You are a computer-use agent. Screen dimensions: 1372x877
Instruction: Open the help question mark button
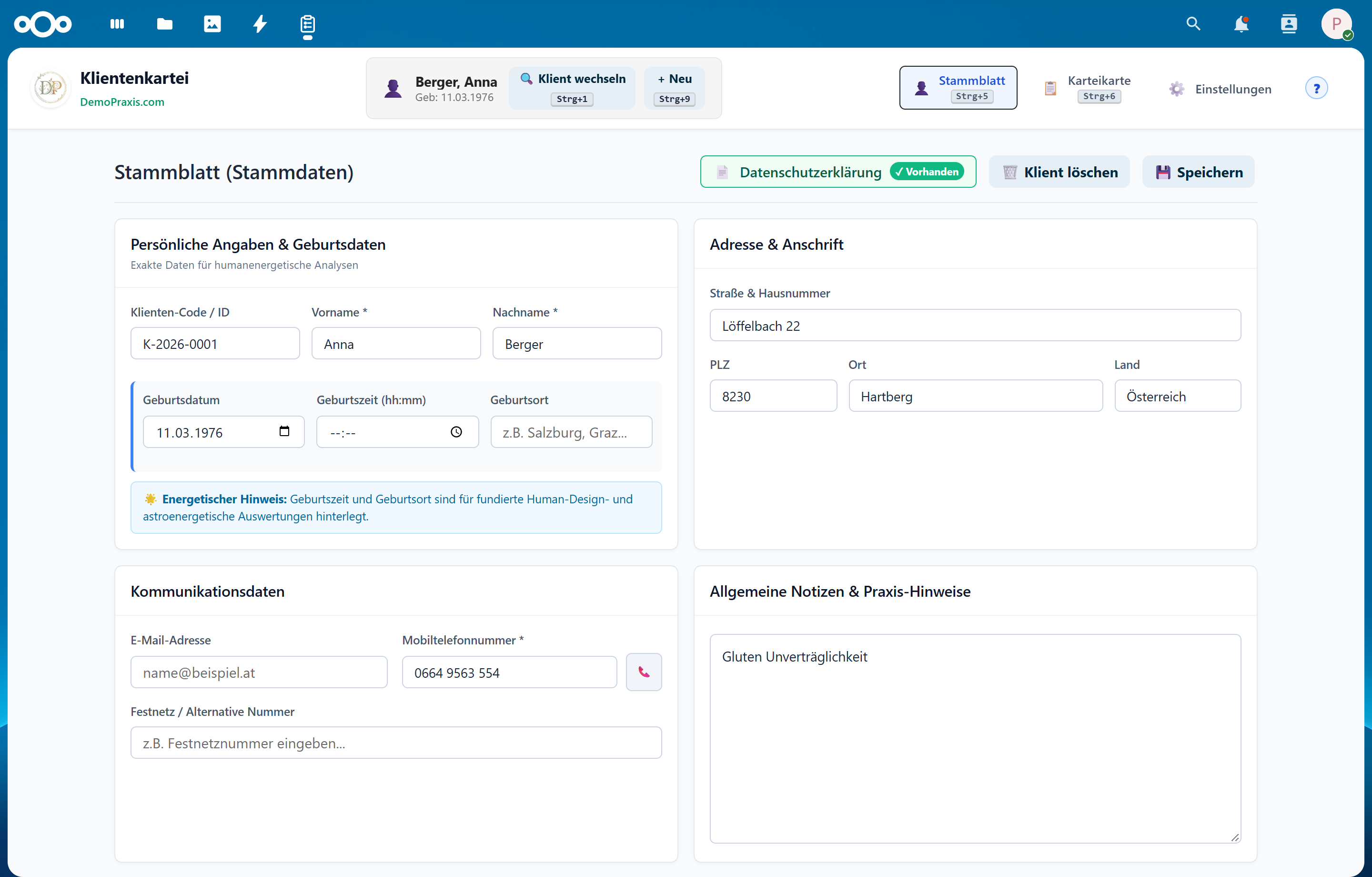pyautogui.click(x=1316, y=88)
